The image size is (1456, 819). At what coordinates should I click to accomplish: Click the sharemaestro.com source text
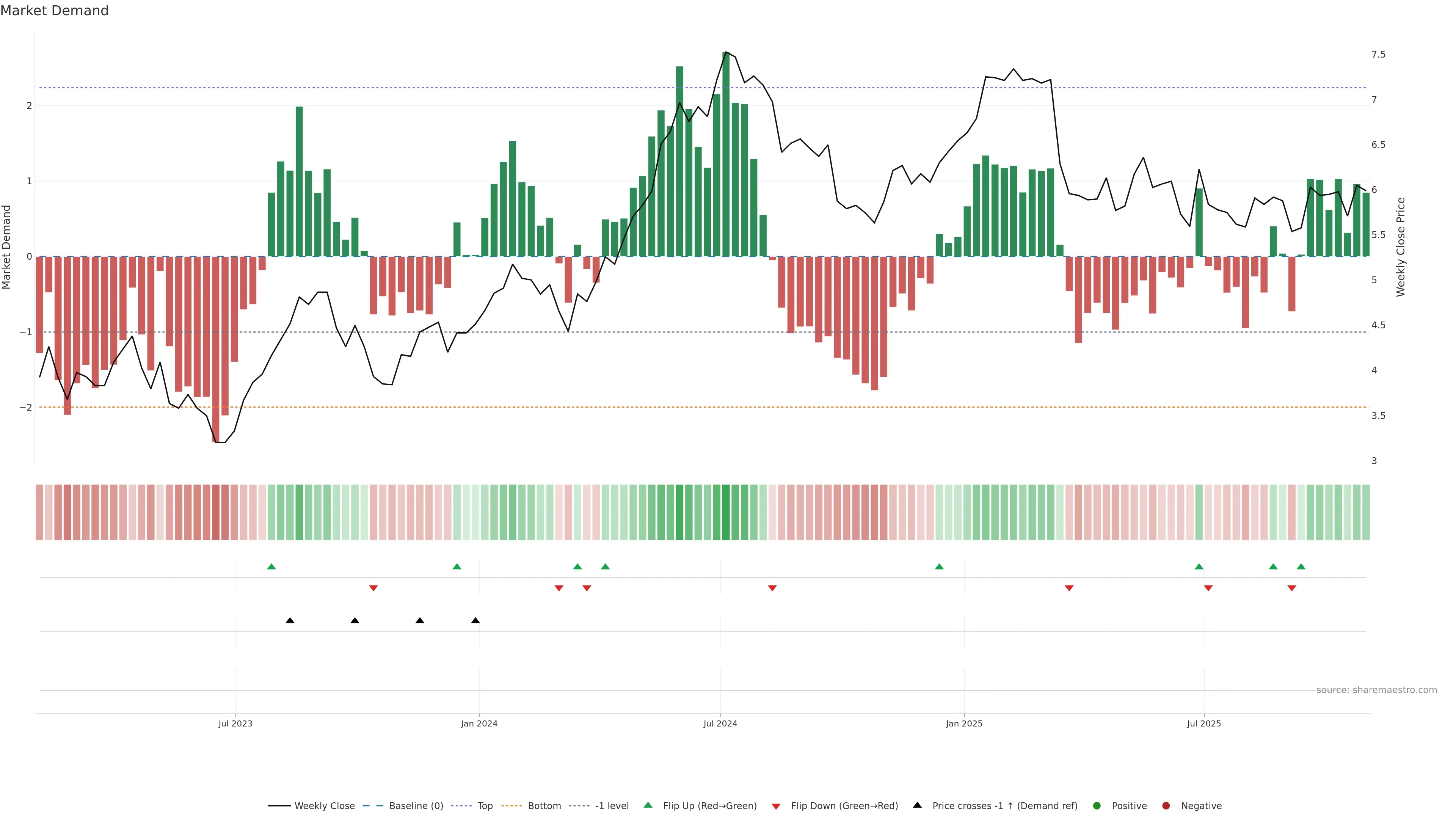click(1376, 690)
